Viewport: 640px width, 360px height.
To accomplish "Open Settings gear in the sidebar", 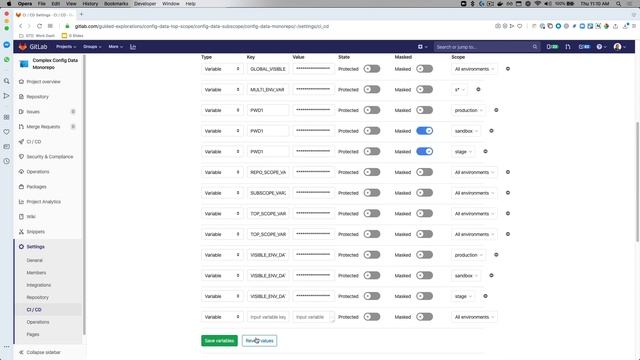I will tap(32, 247).
